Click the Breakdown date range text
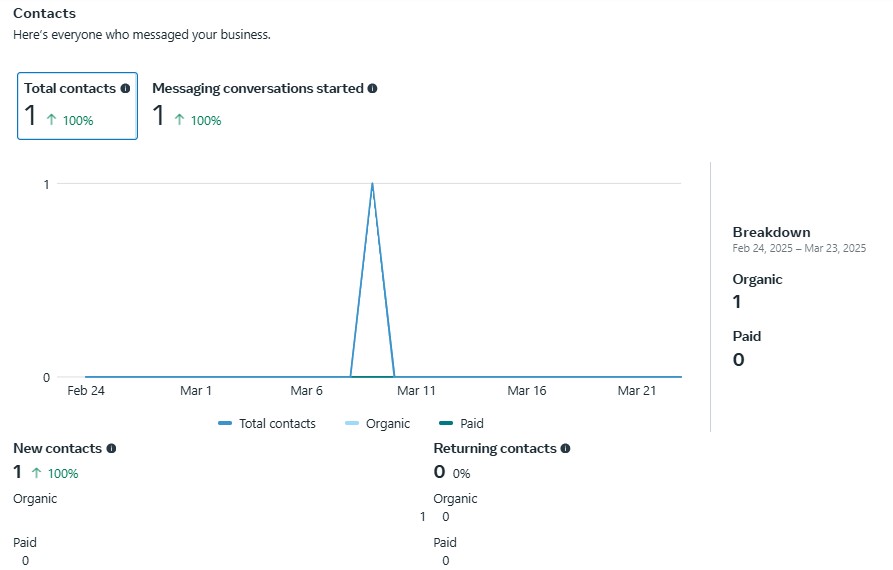This screenshot has width=893, height=570. pos(799,248)
